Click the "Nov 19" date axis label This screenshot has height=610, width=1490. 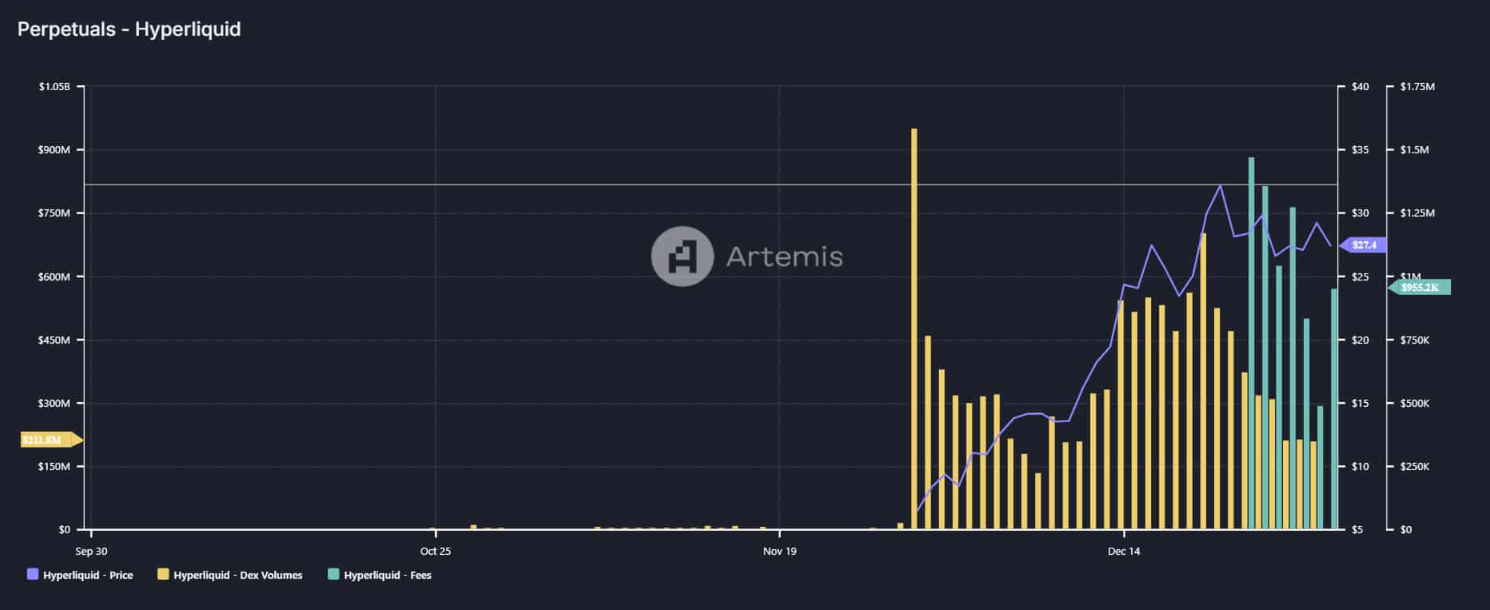(x=779, y=551)
